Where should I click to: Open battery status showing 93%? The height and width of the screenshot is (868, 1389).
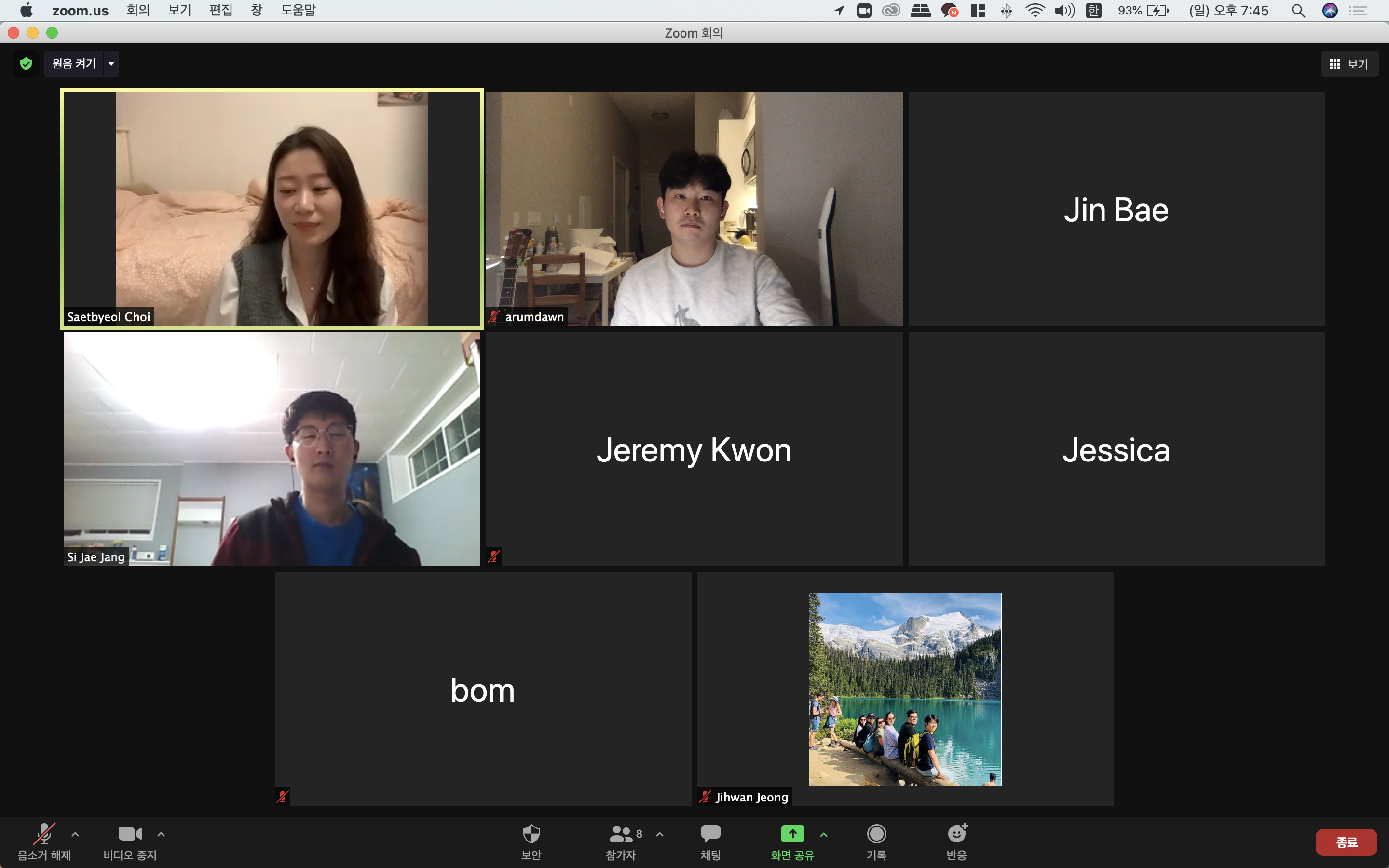click(1143, 10)
